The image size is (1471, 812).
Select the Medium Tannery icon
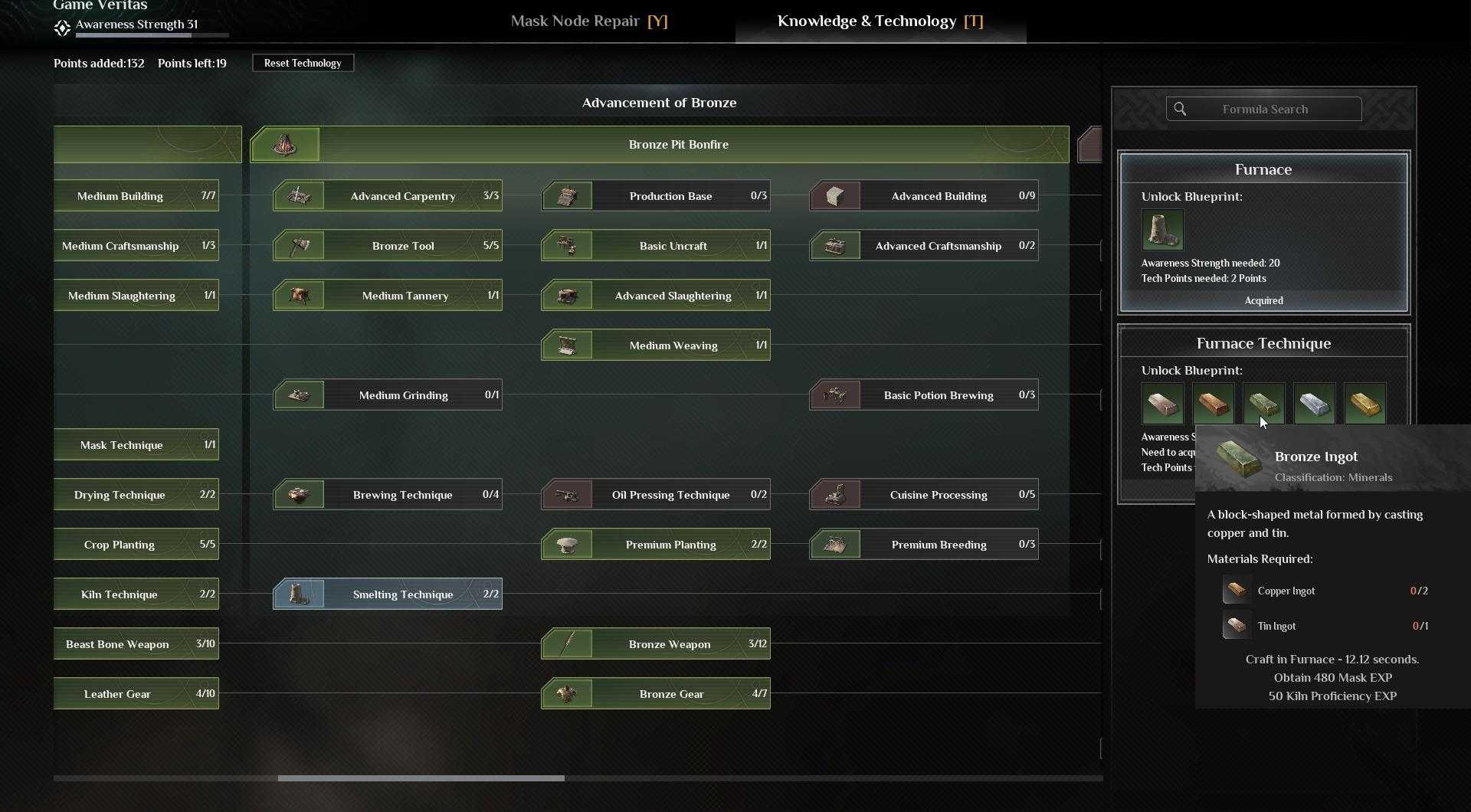(299, 296)
